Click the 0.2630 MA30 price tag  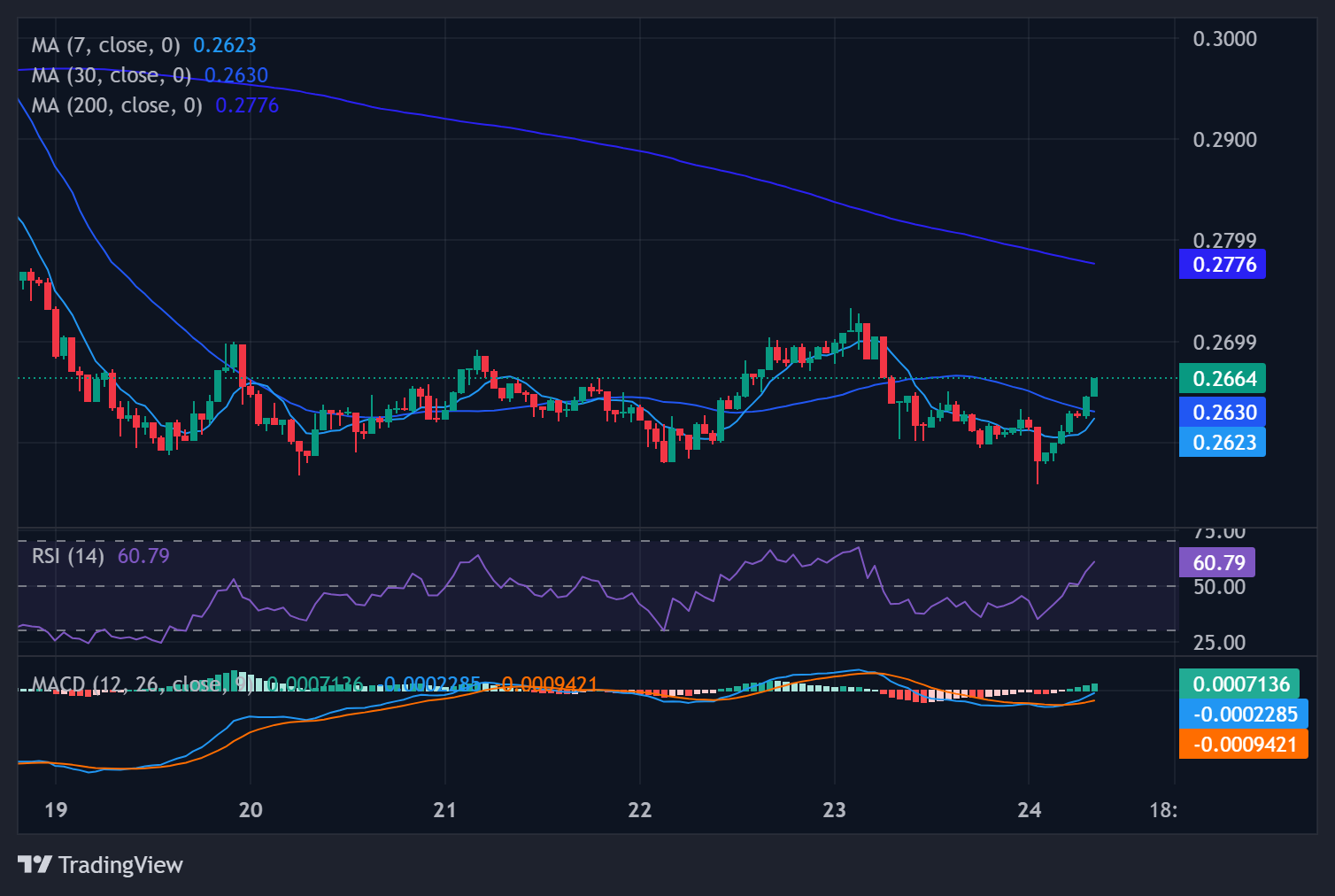(1223, 413)
